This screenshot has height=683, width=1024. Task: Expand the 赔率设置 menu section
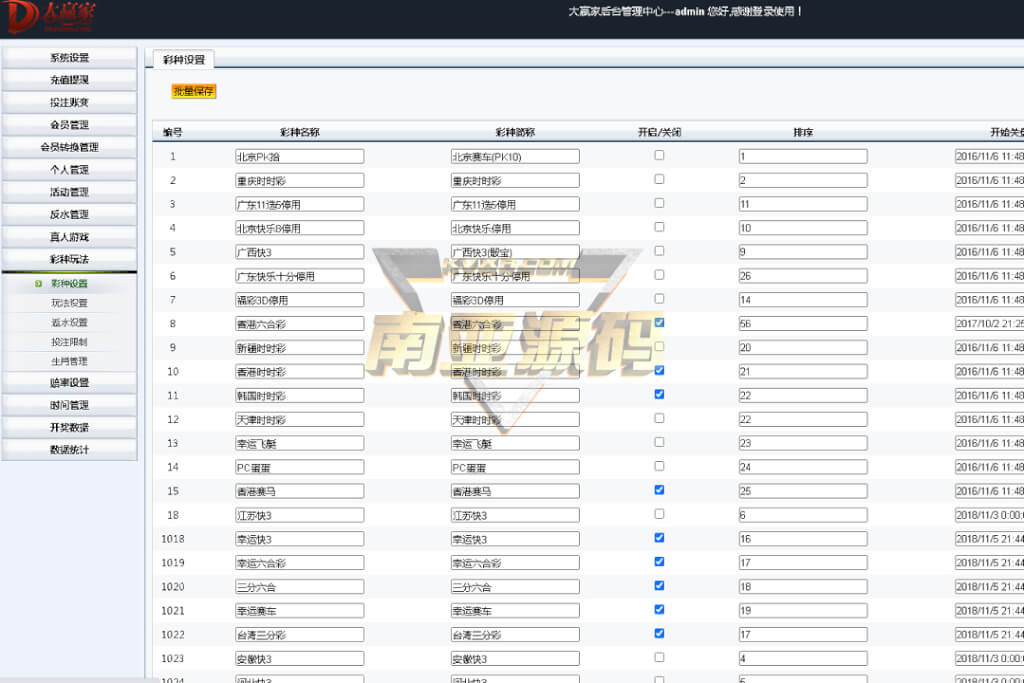click(69, 383)
